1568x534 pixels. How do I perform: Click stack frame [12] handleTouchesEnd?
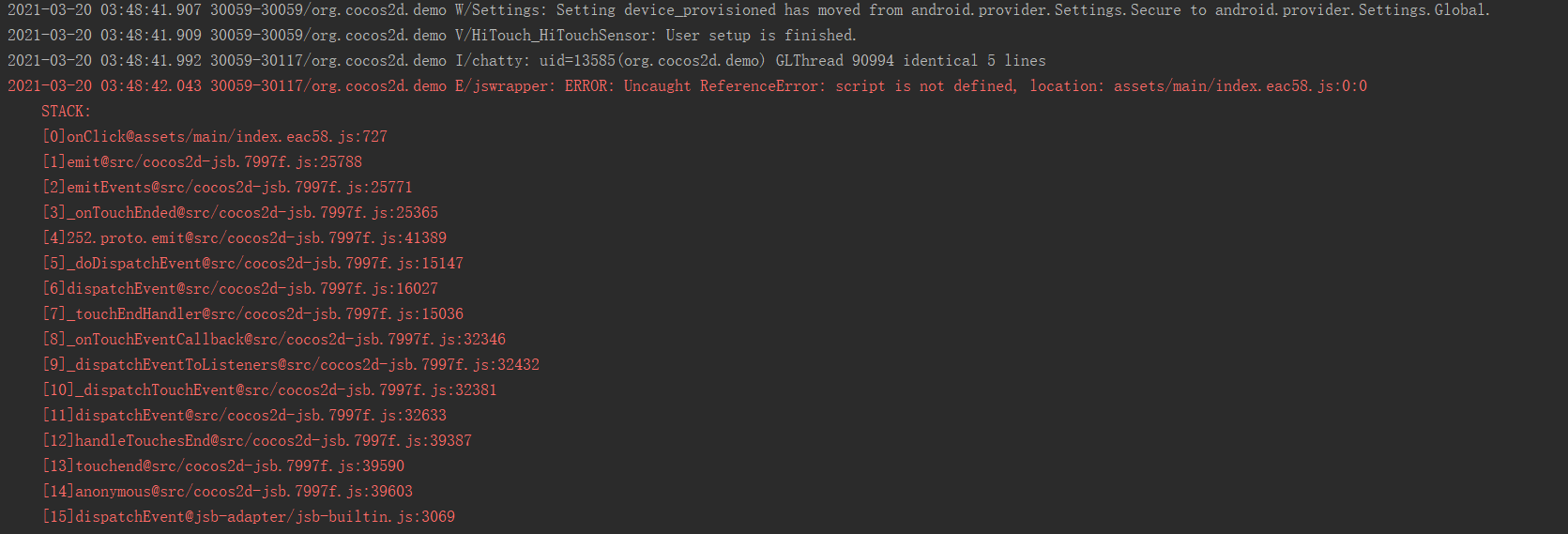click(257, 441)
